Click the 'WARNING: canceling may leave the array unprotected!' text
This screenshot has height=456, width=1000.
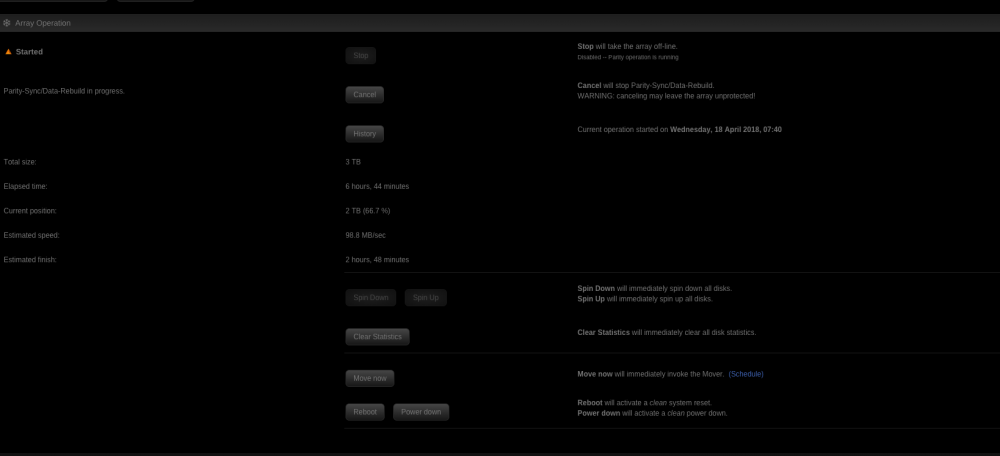pos(666,96)
